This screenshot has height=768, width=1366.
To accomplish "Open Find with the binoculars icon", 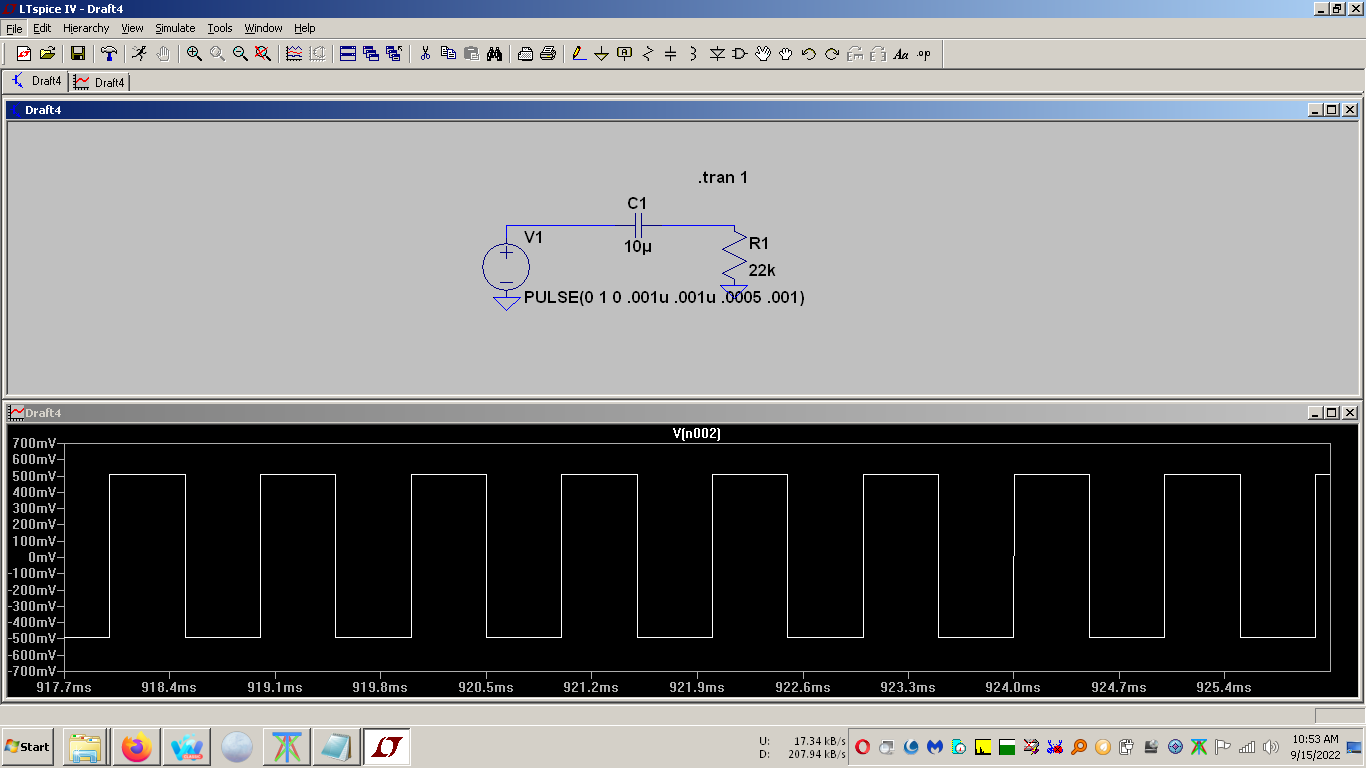I will click(494, 54).
